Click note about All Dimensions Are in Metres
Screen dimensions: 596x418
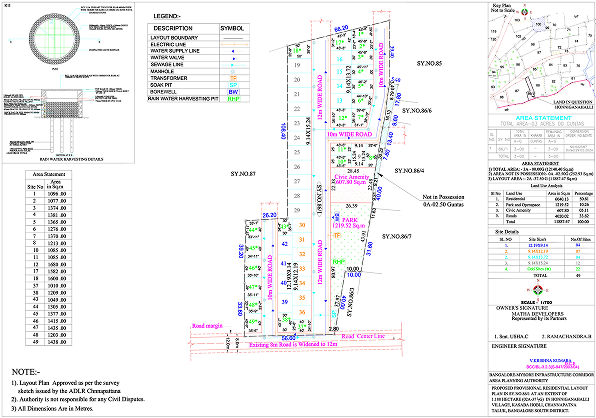pos(52,408)
